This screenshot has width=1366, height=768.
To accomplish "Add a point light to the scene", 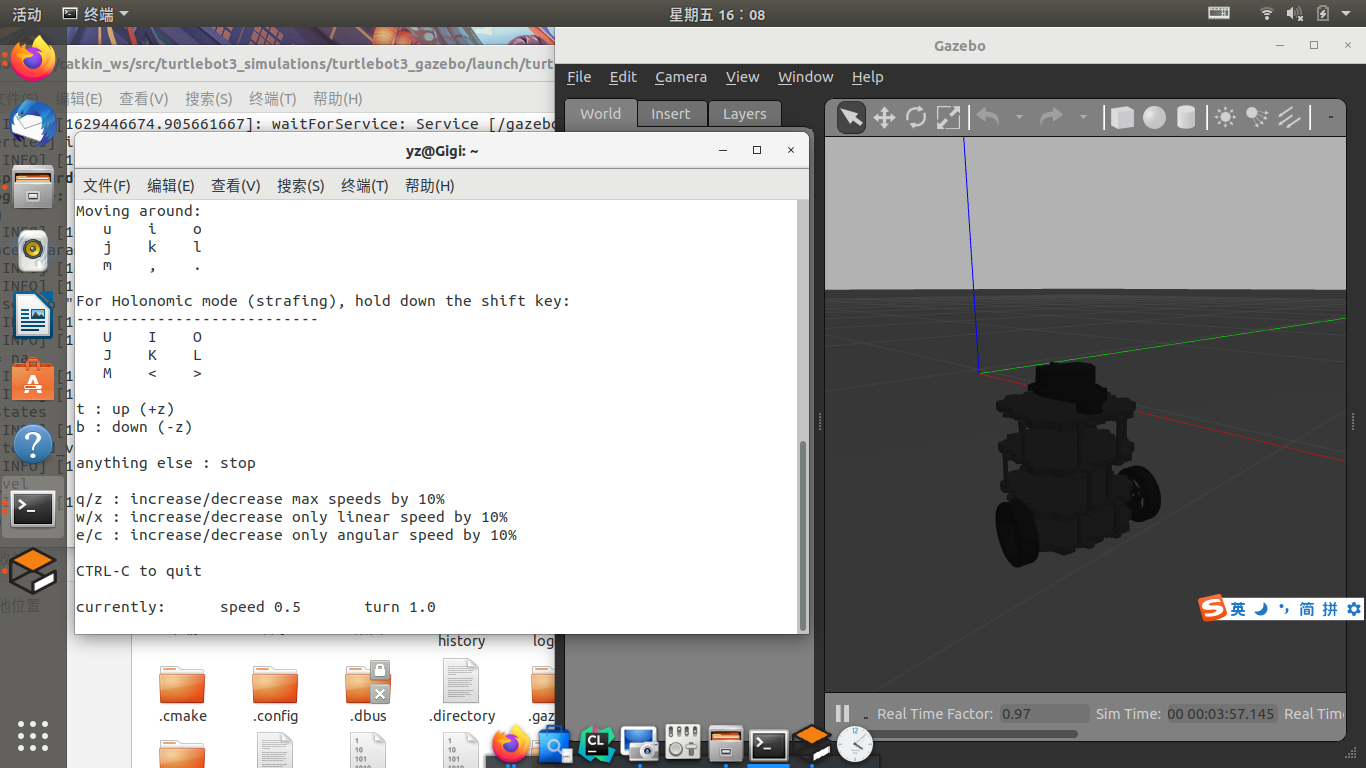I will 1225,117.
